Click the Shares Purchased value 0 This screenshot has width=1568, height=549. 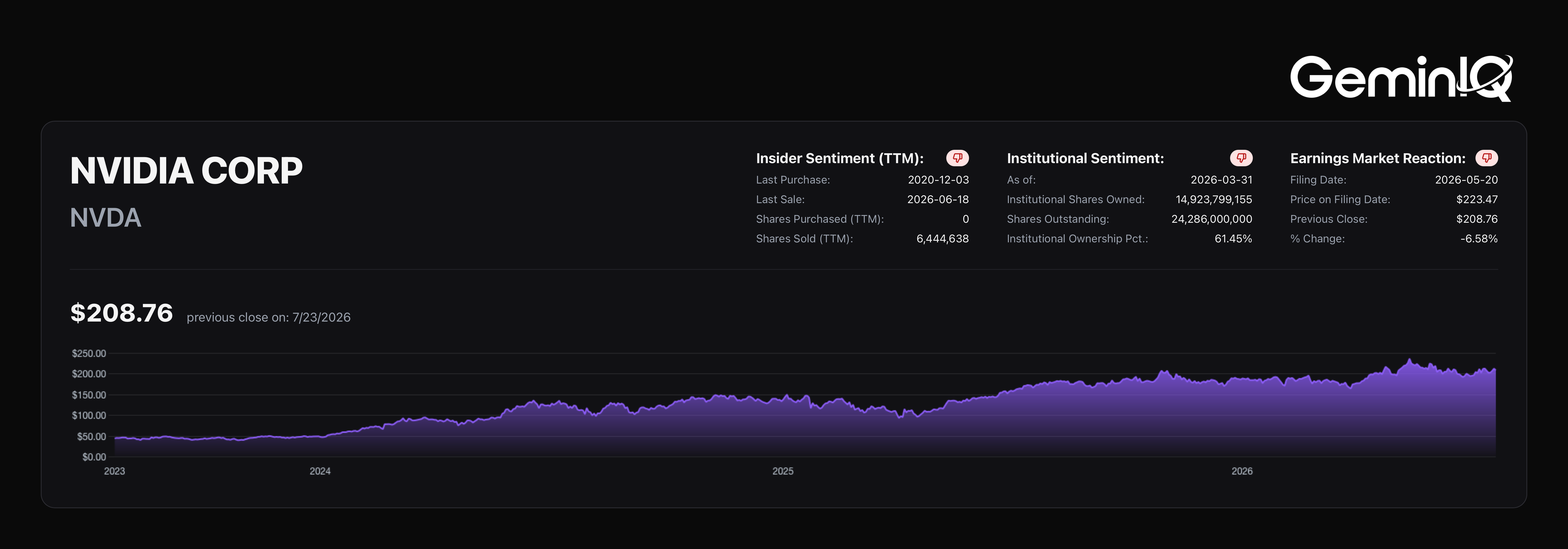tap(965, 219)
